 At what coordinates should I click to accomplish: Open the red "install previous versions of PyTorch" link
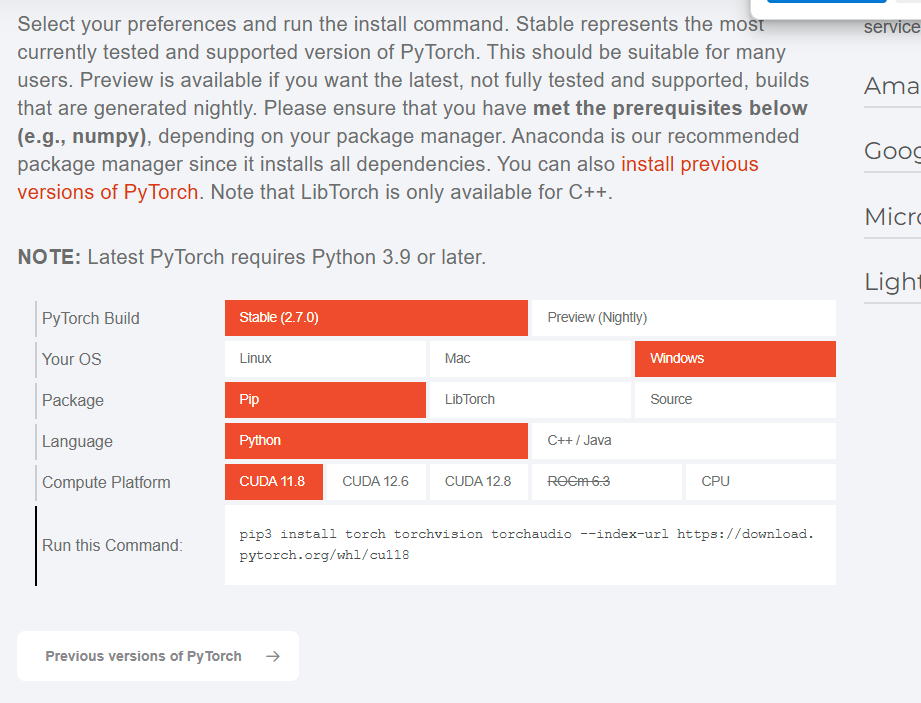pos(689,165)
